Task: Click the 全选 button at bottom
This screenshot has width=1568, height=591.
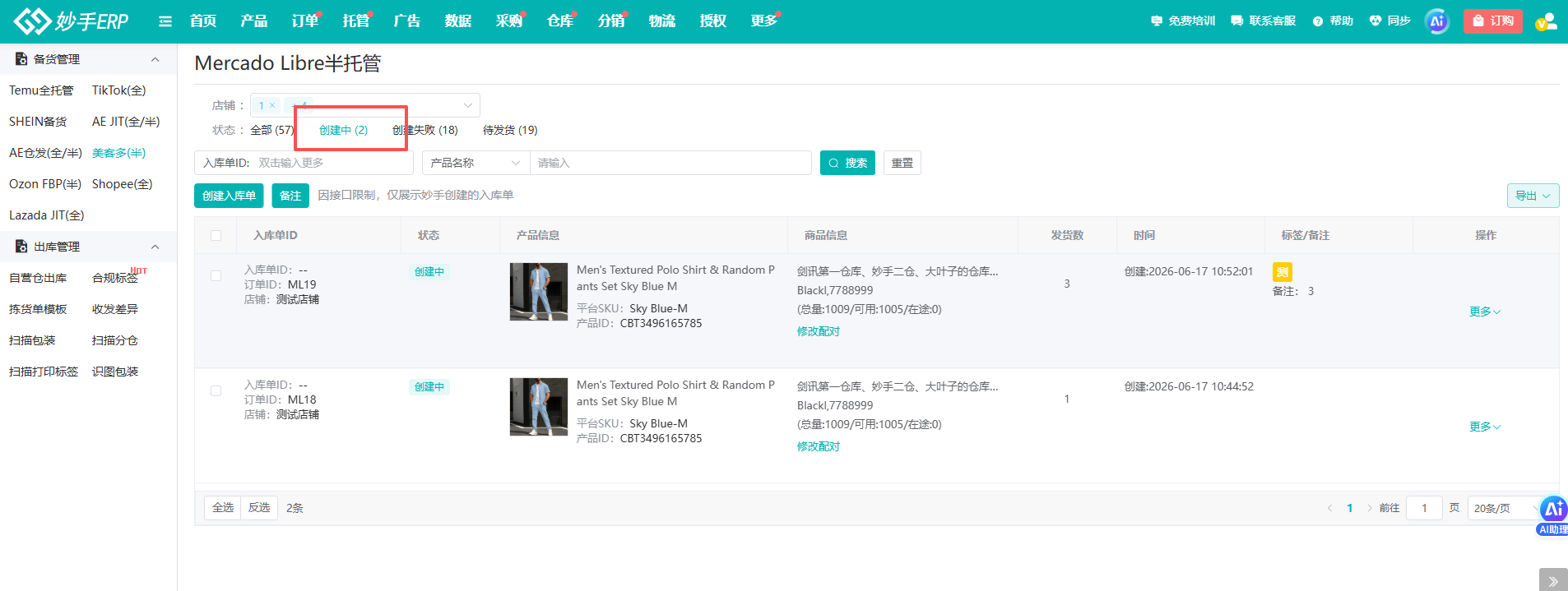Action: tap(222, 508)
